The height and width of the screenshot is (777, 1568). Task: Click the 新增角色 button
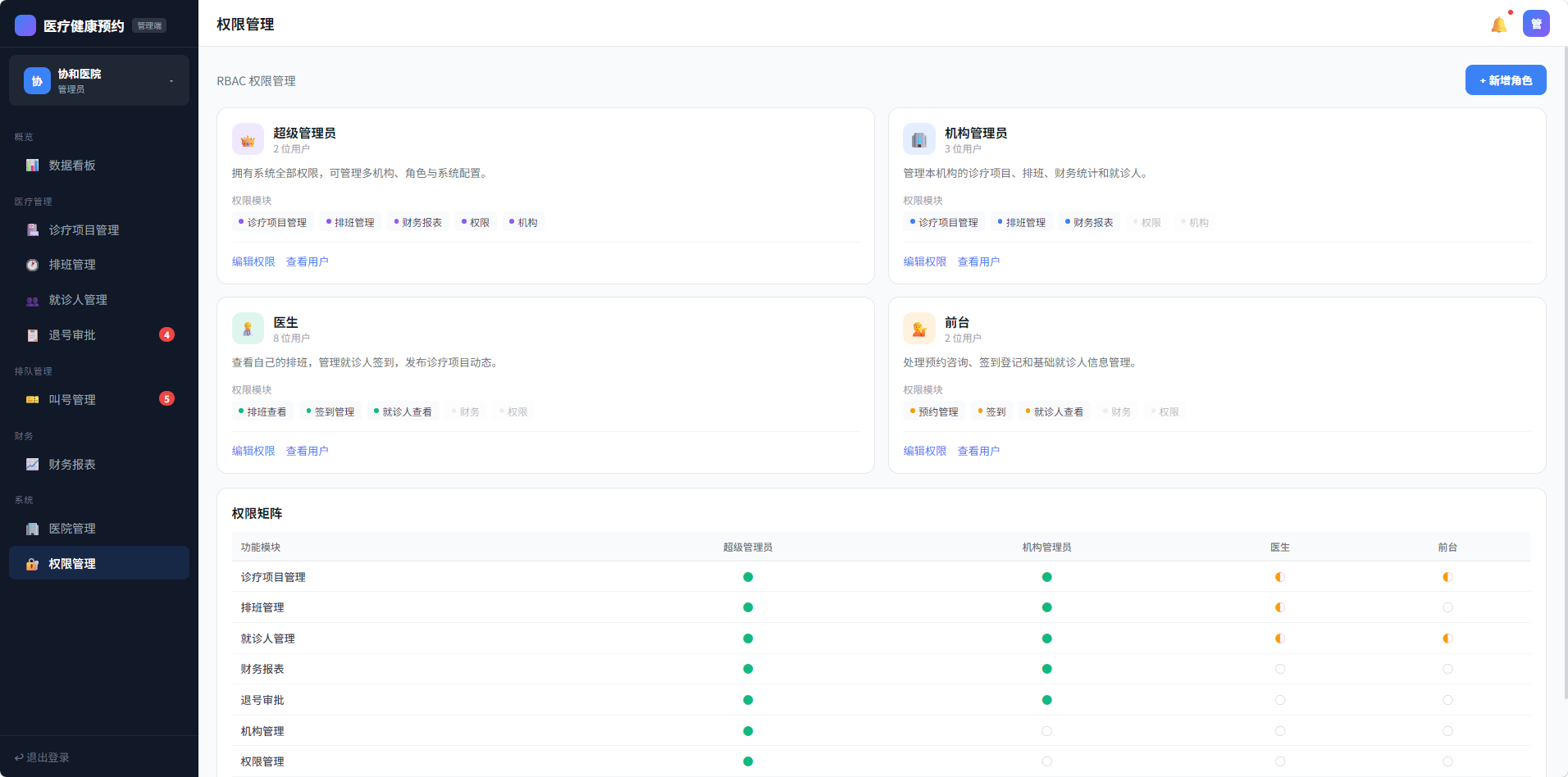tap(1506, 80)
